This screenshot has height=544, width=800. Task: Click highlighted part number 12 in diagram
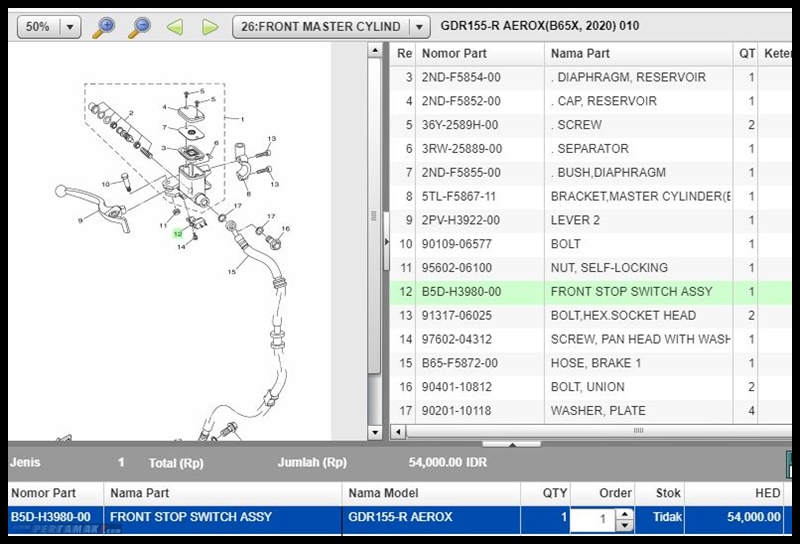[178, 234]
